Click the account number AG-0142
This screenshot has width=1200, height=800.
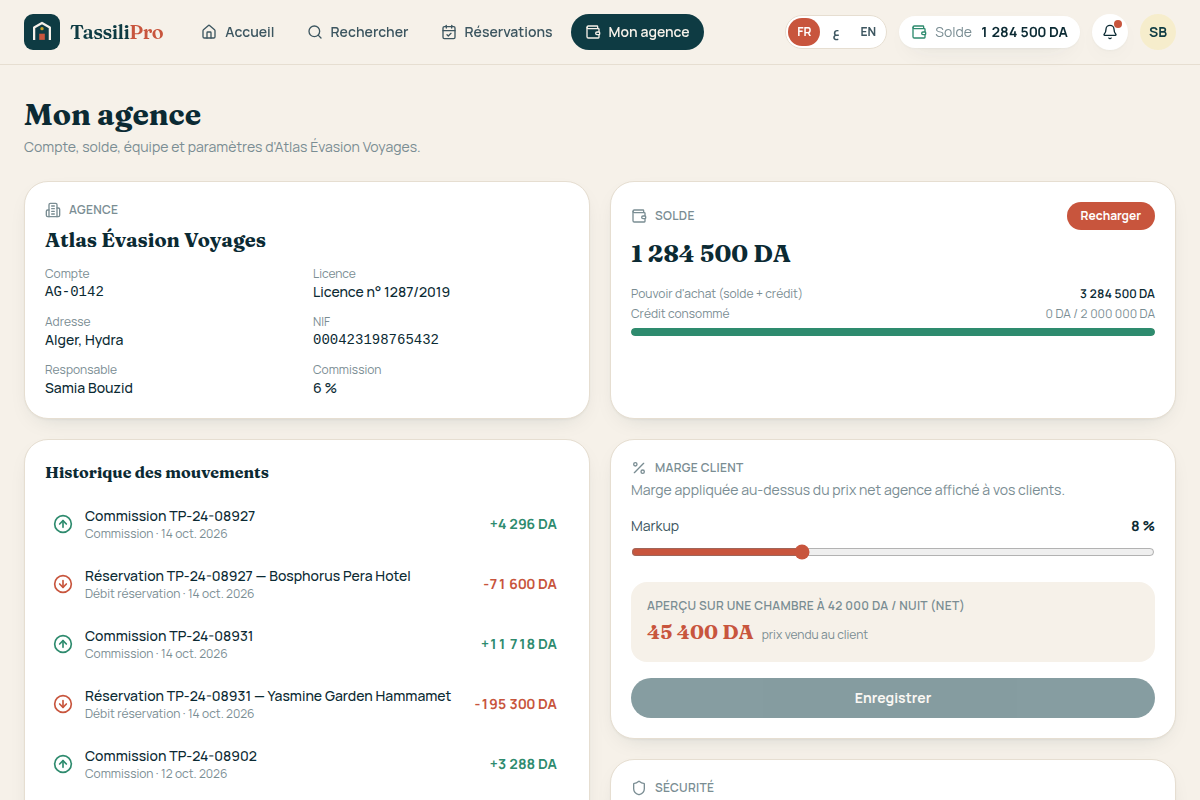pyautogui.click(x=74, y=292)
